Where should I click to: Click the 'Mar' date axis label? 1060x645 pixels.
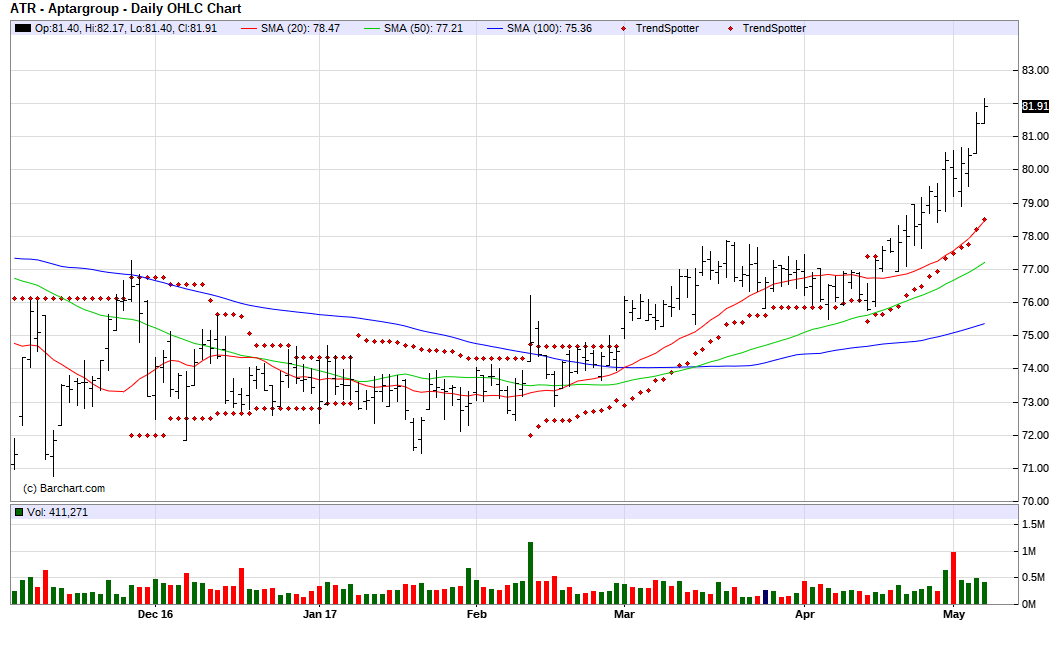[x=624, y=614]
